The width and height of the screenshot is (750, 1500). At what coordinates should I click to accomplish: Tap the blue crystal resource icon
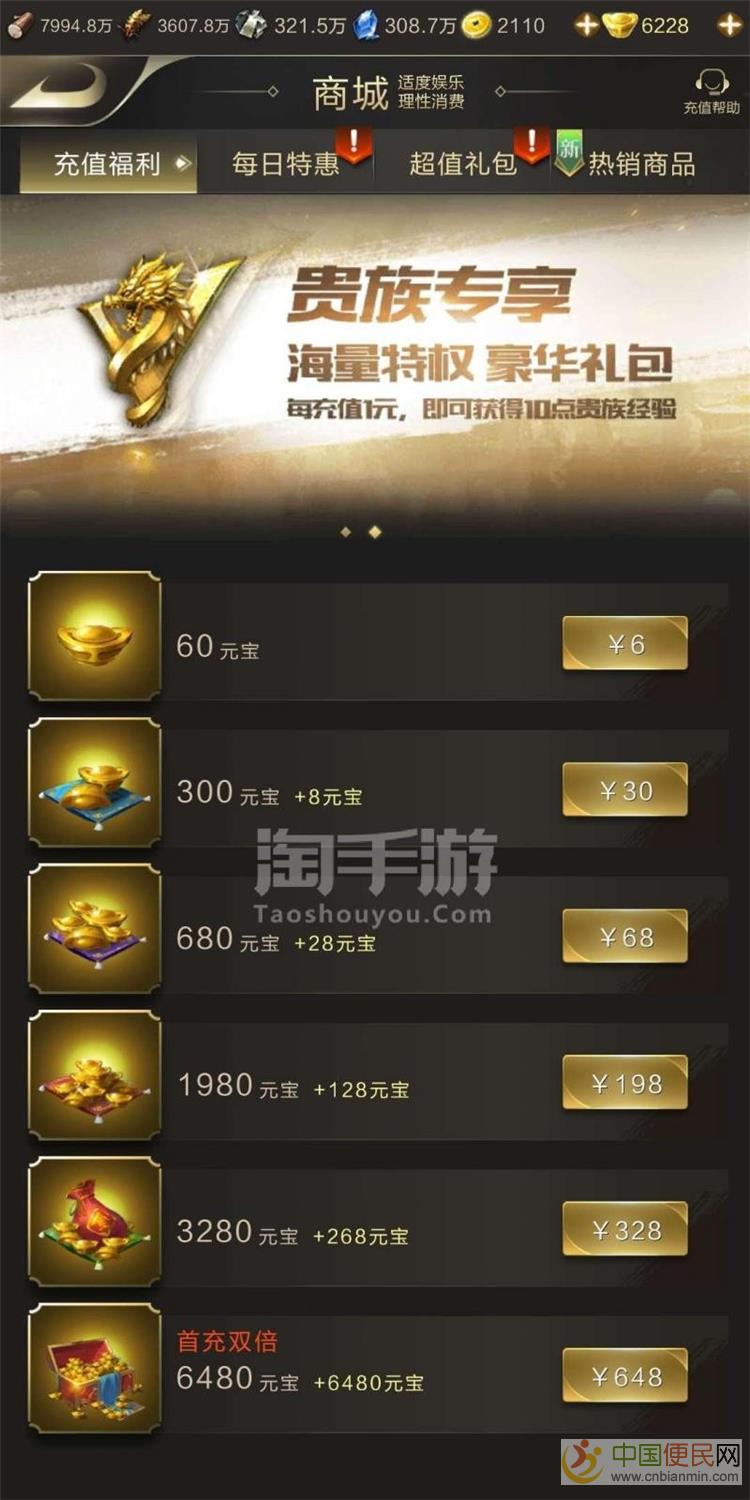coord(367,25)
